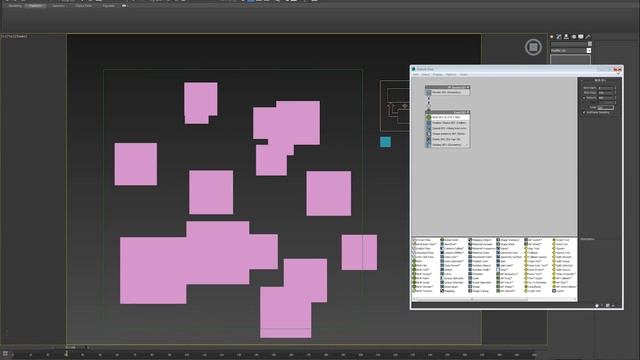Image resolution: width=640 pixels, height=360 pixels.
Task: Pick the Shape Instance icon in the depot
Action: 498,240
